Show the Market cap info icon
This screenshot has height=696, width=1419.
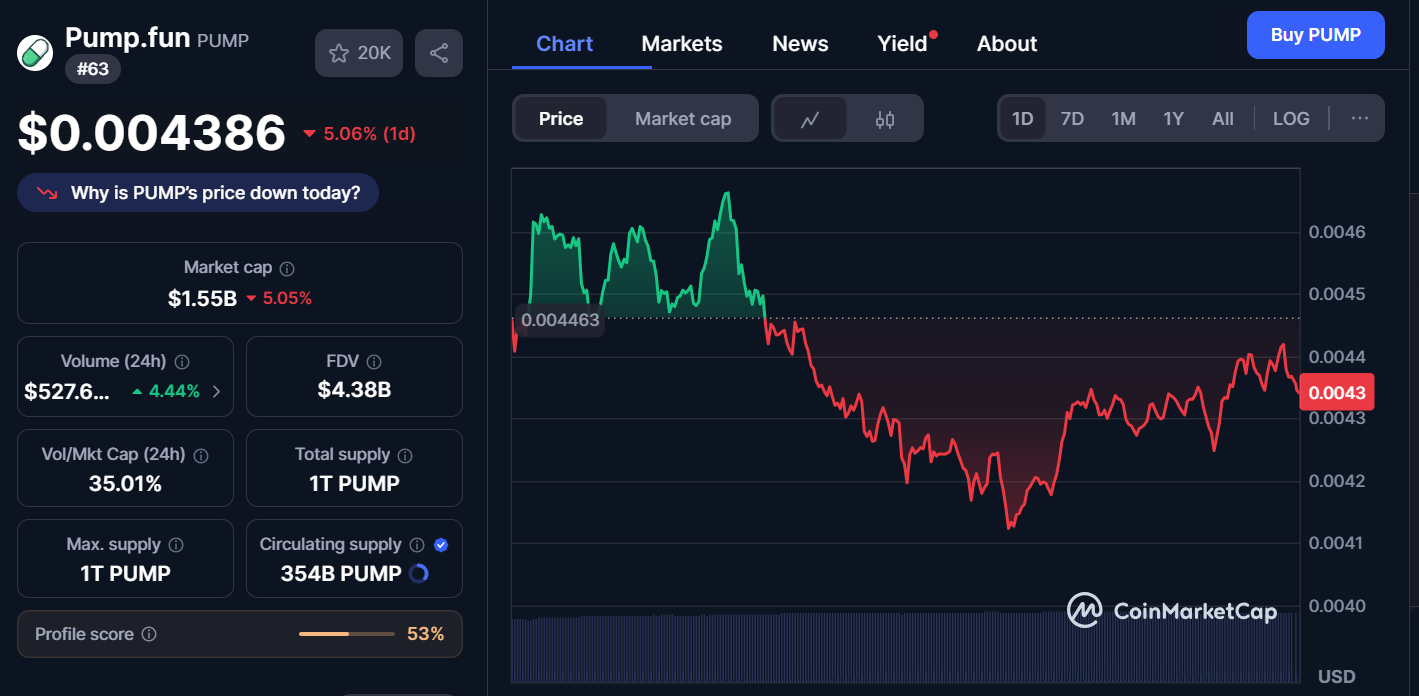(x=287, y=268)
